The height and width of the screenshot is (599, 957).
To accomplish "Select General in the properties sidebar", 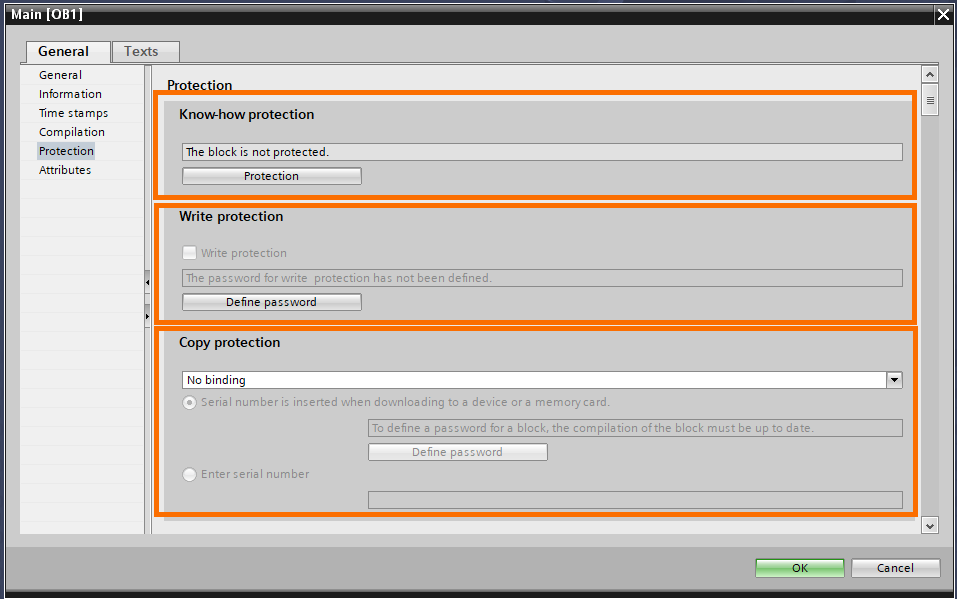I will click(59, 74).
